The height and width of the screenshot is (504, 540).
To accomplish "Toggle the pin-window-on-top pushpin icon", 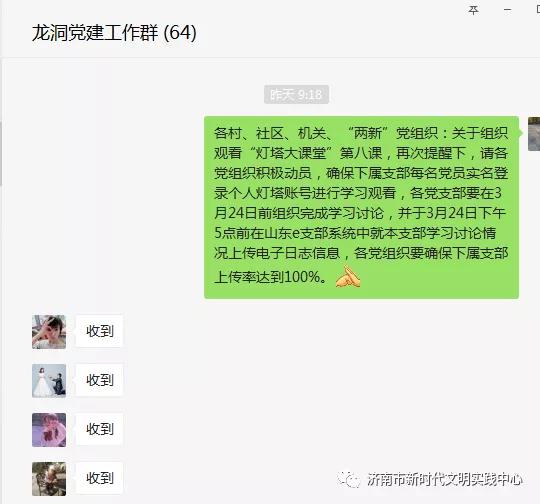I will pos(474,10).
